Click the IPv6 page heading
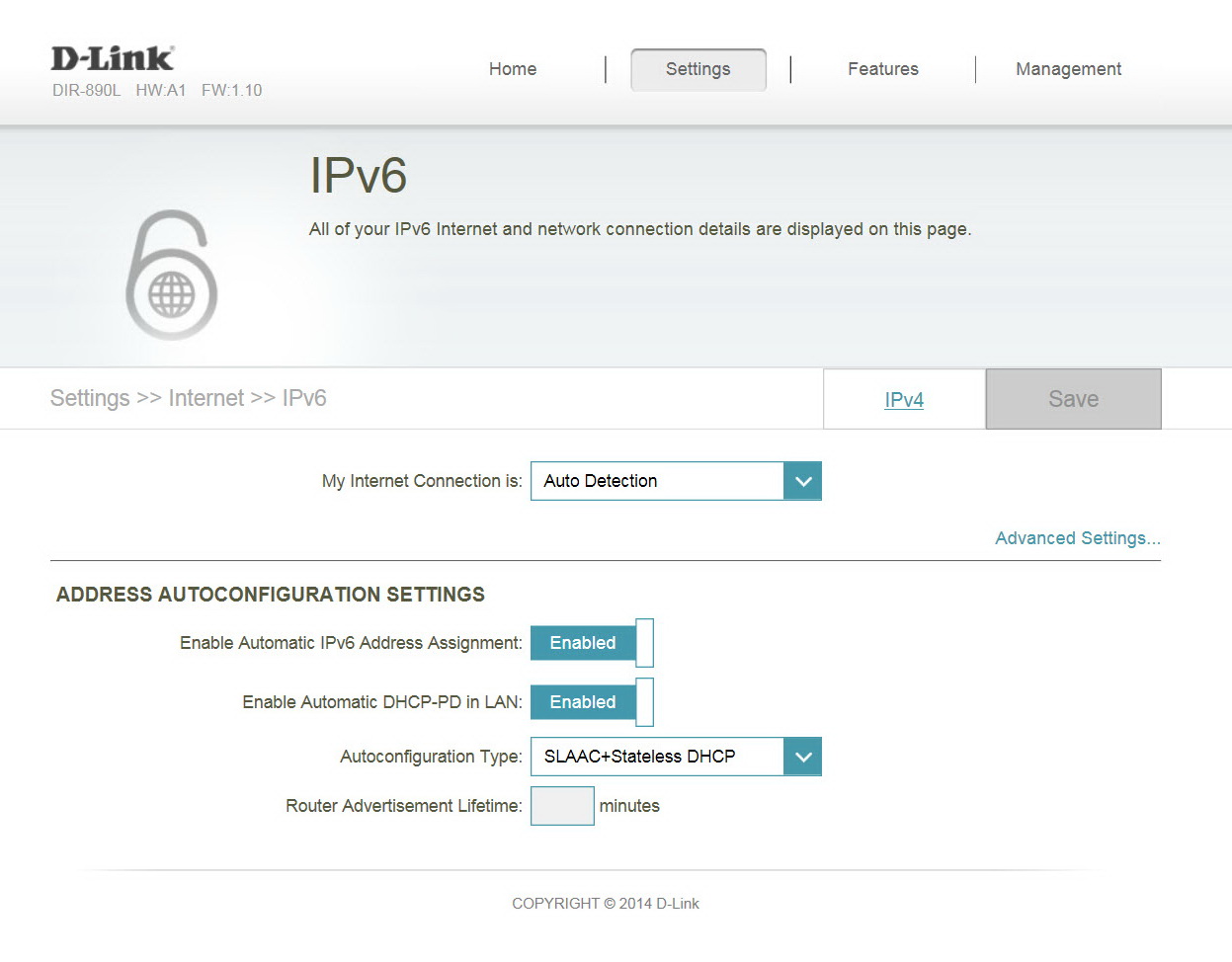 (358, 176)
